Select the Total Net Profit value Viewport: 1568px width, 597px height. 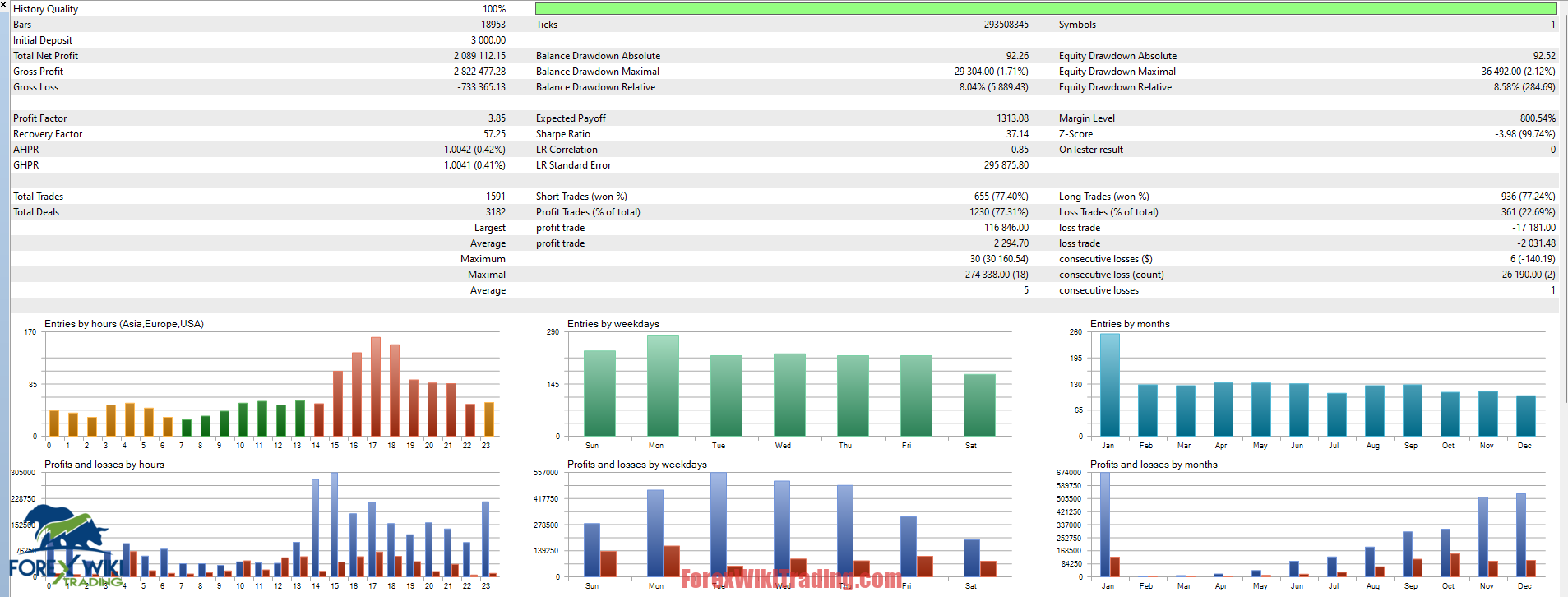pyautogui.click(x=479, y=56)
